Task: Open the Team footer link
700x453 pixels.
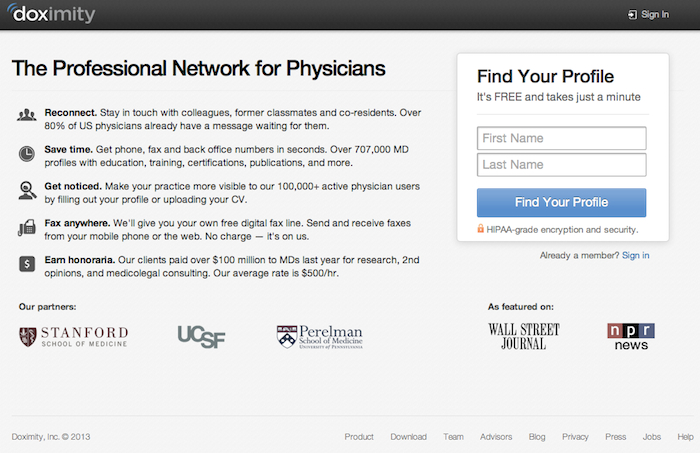Action: pyautogui.click(x=454, y=436)
